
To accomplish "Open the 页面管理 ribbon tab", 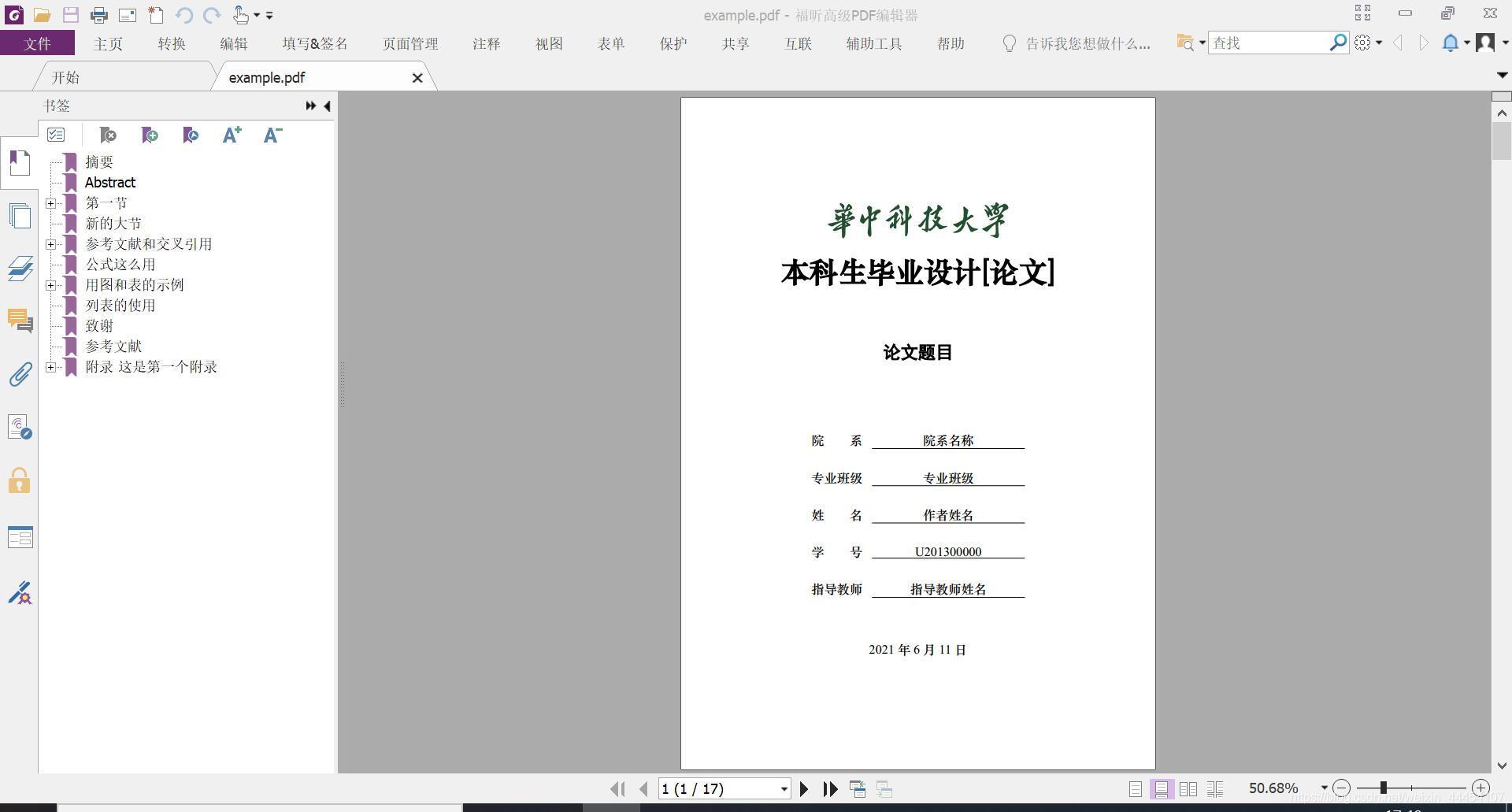I will (410, 43).
